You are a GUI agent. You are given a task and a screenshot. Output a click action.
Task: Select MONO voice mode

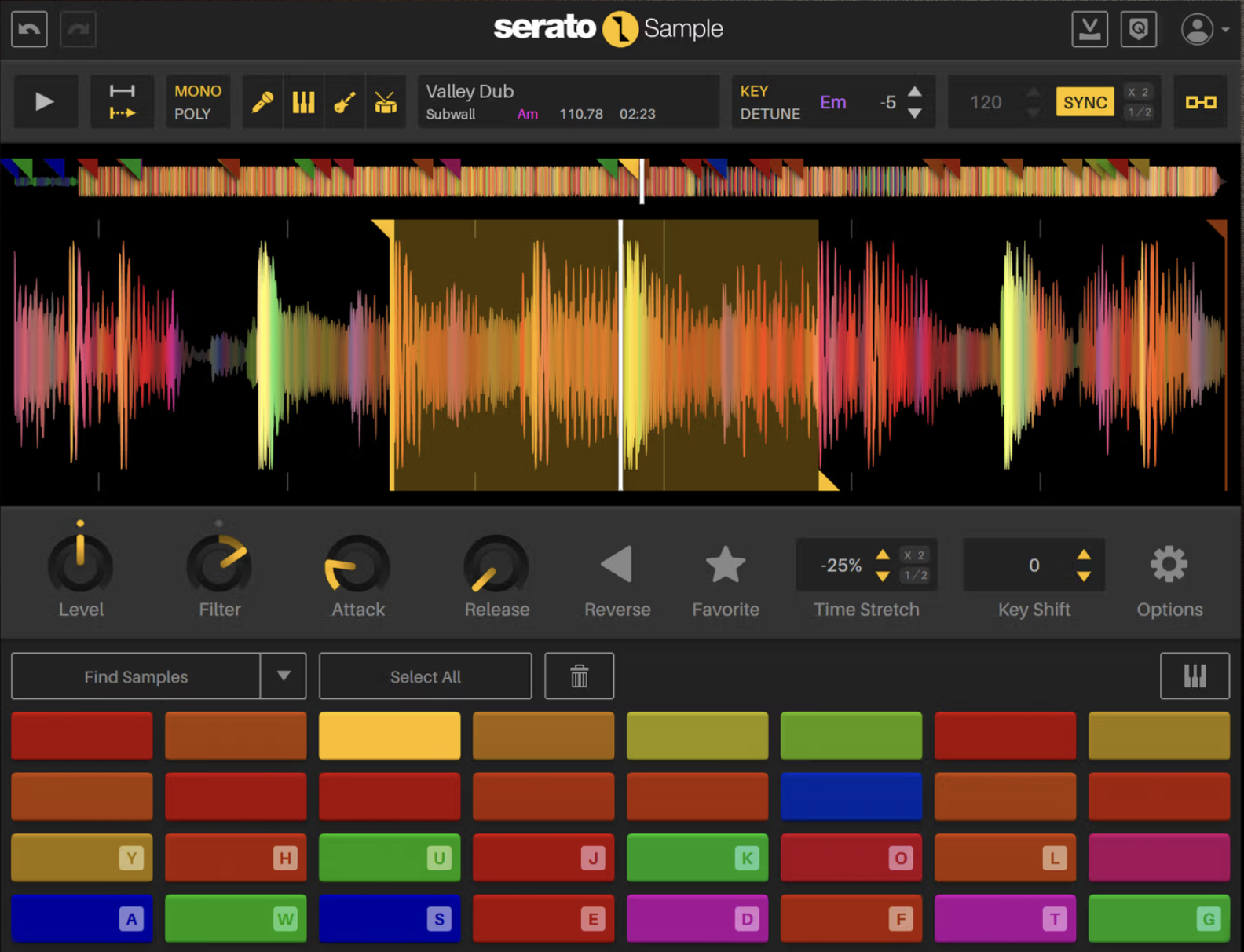tap(198, 91)
